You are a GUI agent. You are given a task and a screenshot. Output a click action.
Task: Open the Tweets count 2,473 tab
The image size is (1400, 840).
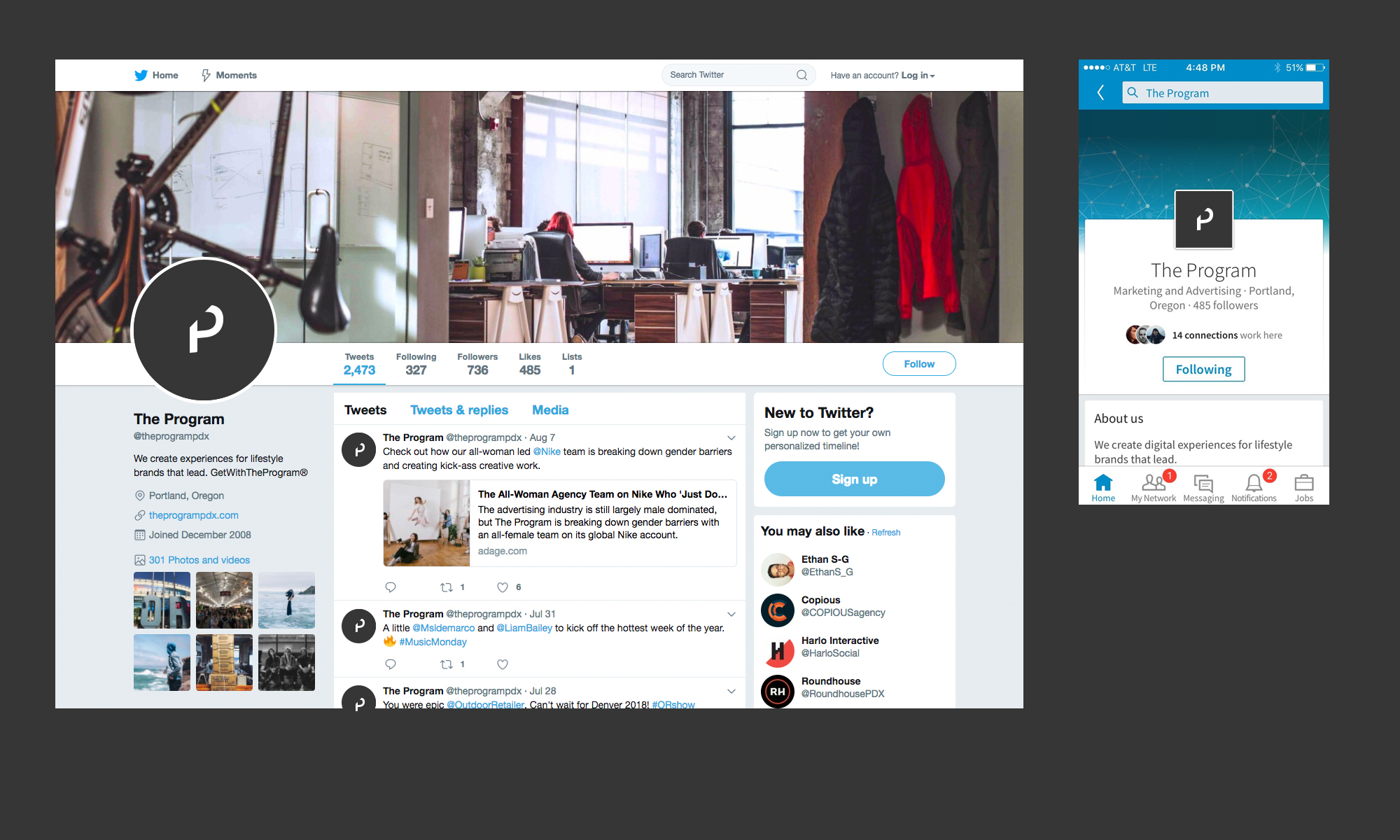359,365
